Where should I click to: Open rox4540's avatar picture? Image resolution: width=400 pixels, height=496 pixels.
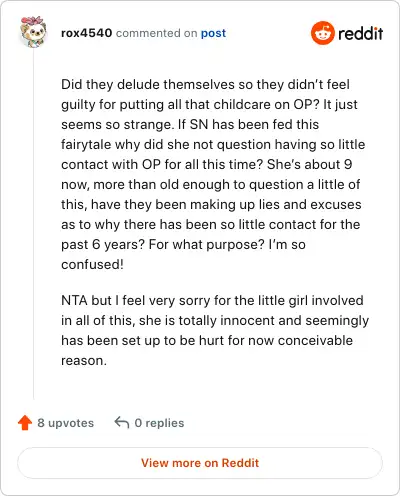(x=33, y=32)
